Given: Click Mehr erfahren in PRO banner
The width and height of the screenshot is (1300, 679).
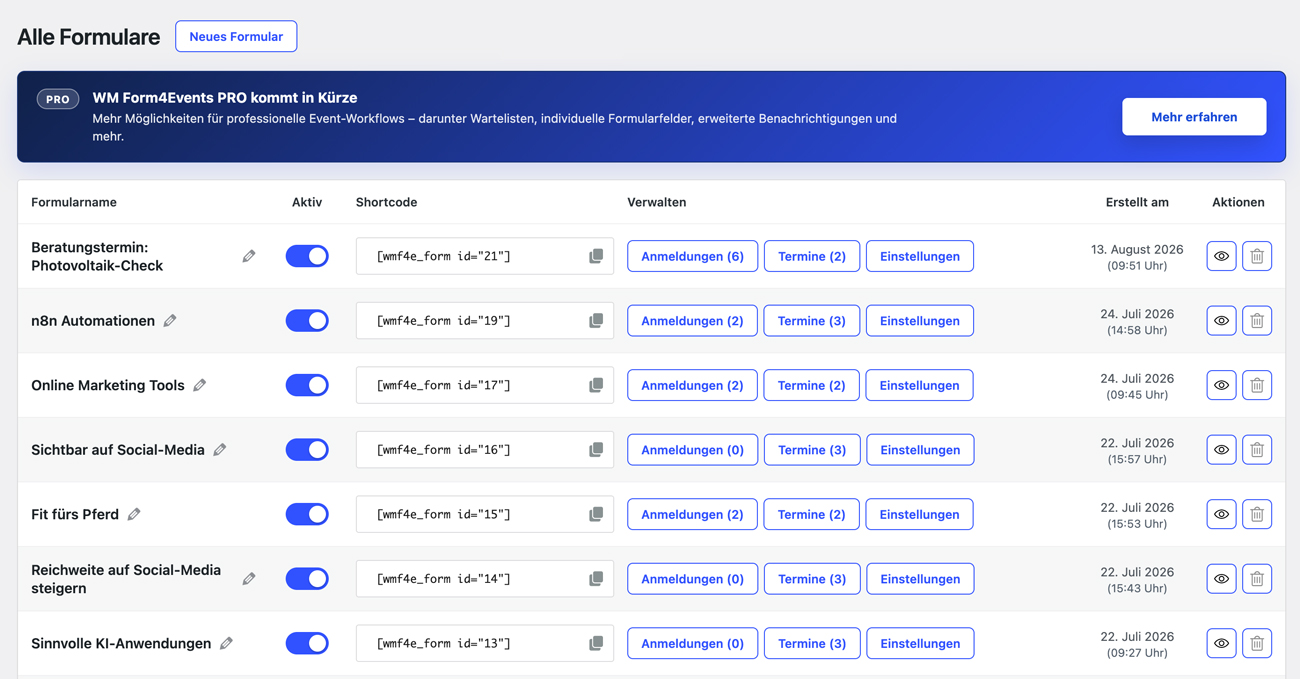Looking at the screenshot, I should pos(1194,117).
